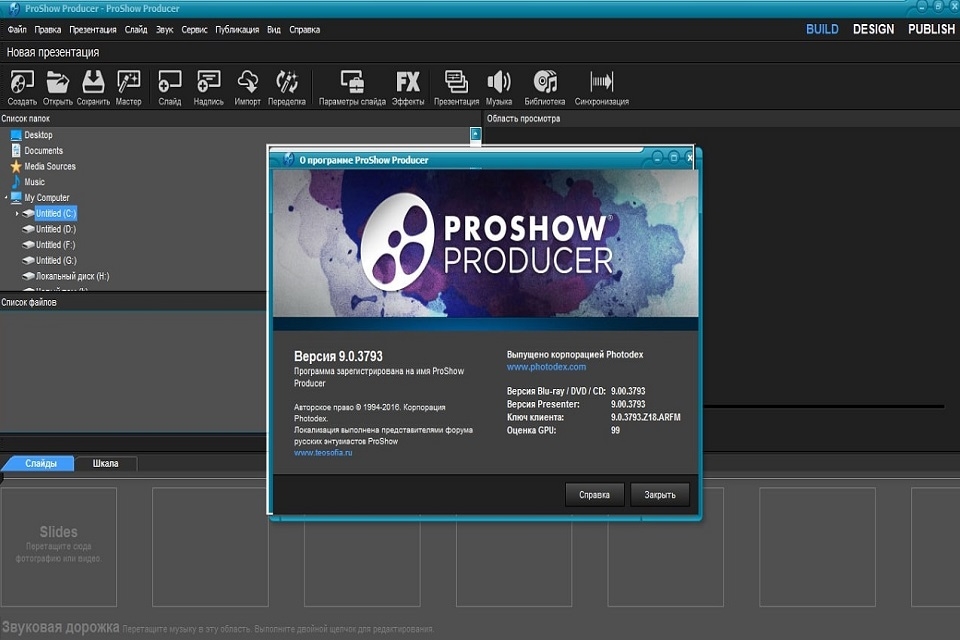Add a new slide with the Слайд icon
Image resolution: width=960 pixels, height=640 pixels.
pos(169,80)
